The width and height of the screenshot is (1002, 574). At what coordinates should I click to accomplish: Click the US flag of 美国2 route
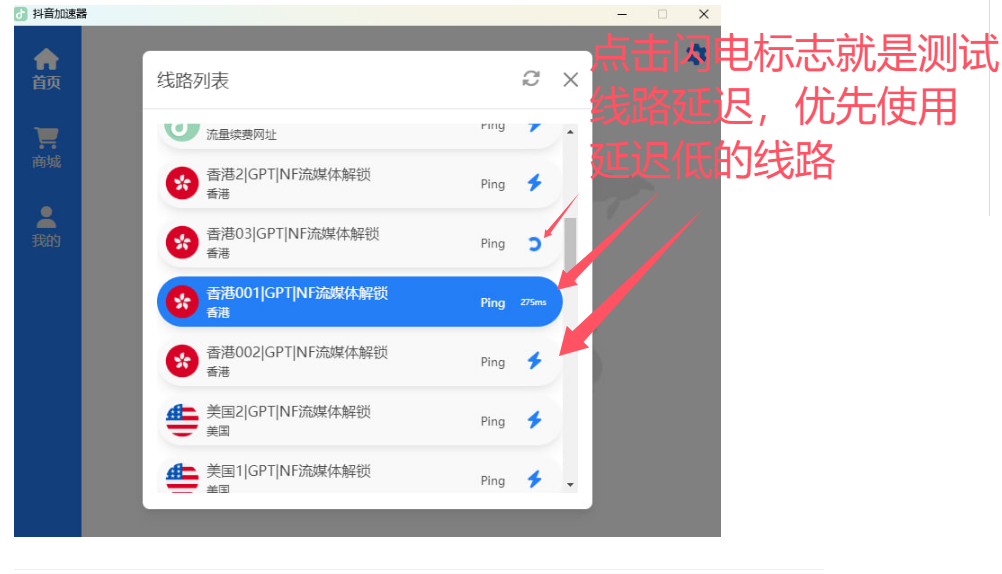click(182, 421)
